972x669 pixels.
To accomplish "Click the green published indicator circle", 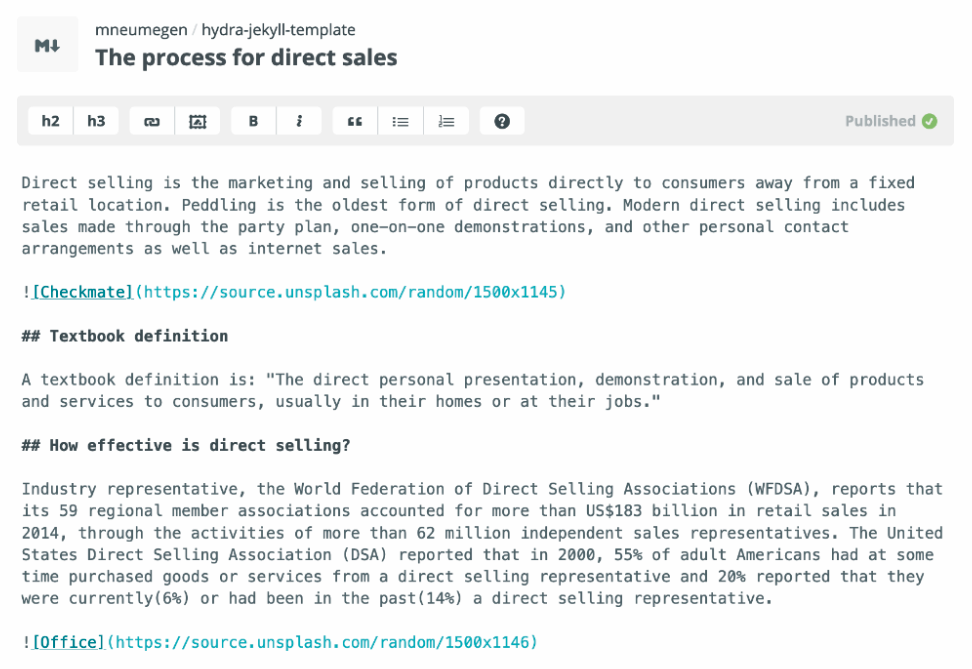I will [928, 120].
